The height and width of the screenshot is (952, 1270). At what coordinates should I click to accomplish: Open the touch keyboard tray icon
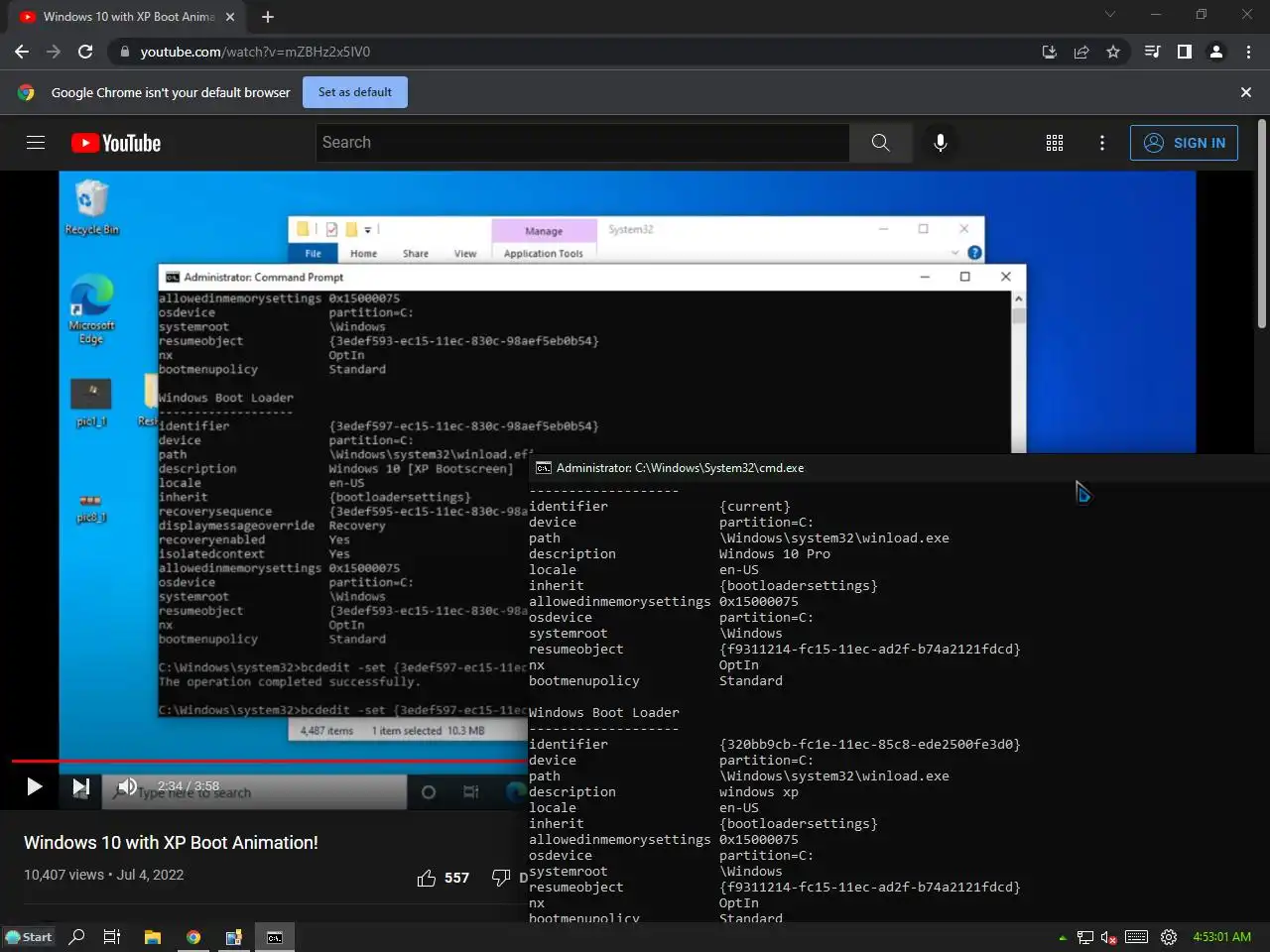point(1137,937)
